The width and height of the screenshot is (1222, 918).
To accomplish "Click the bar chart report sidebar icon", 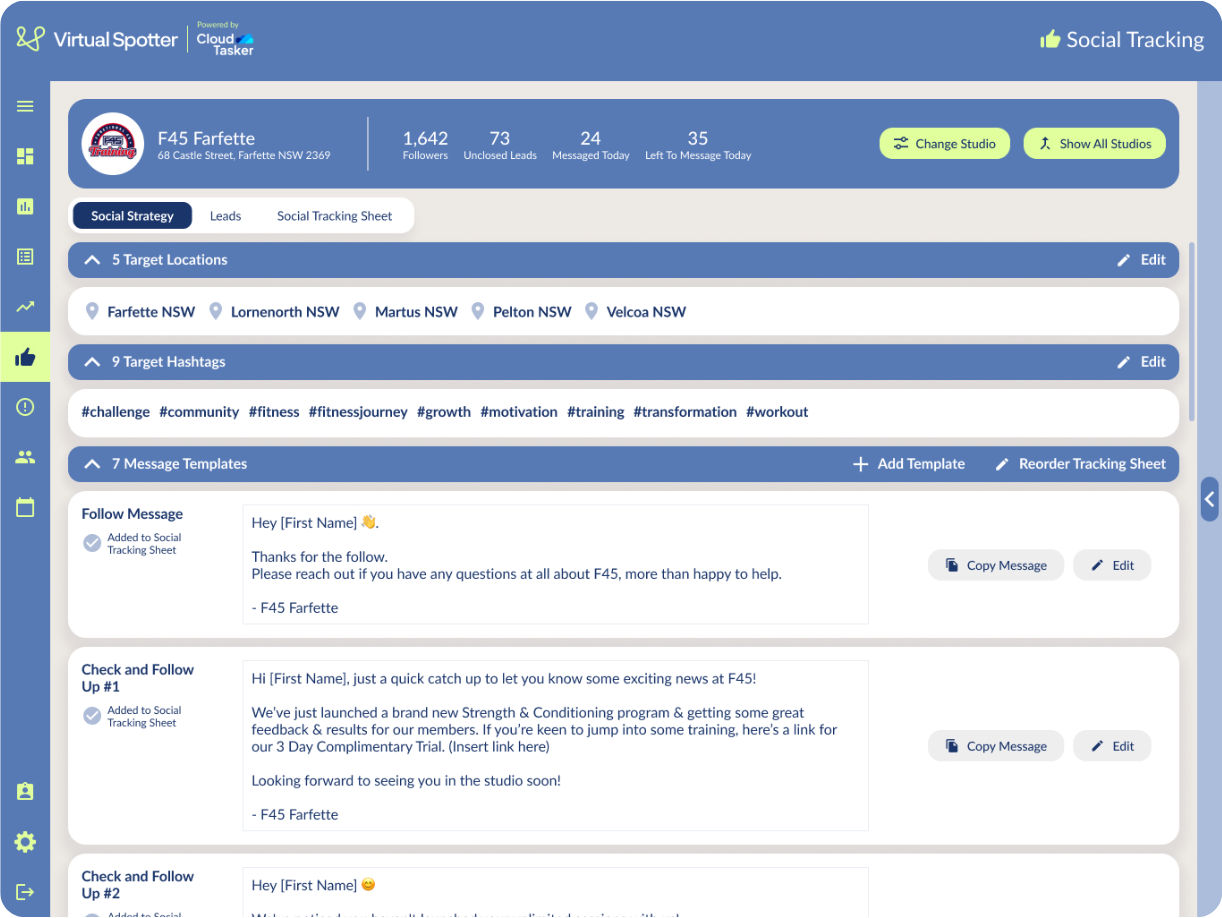I will pyautogui.click(x=25, y=206).
